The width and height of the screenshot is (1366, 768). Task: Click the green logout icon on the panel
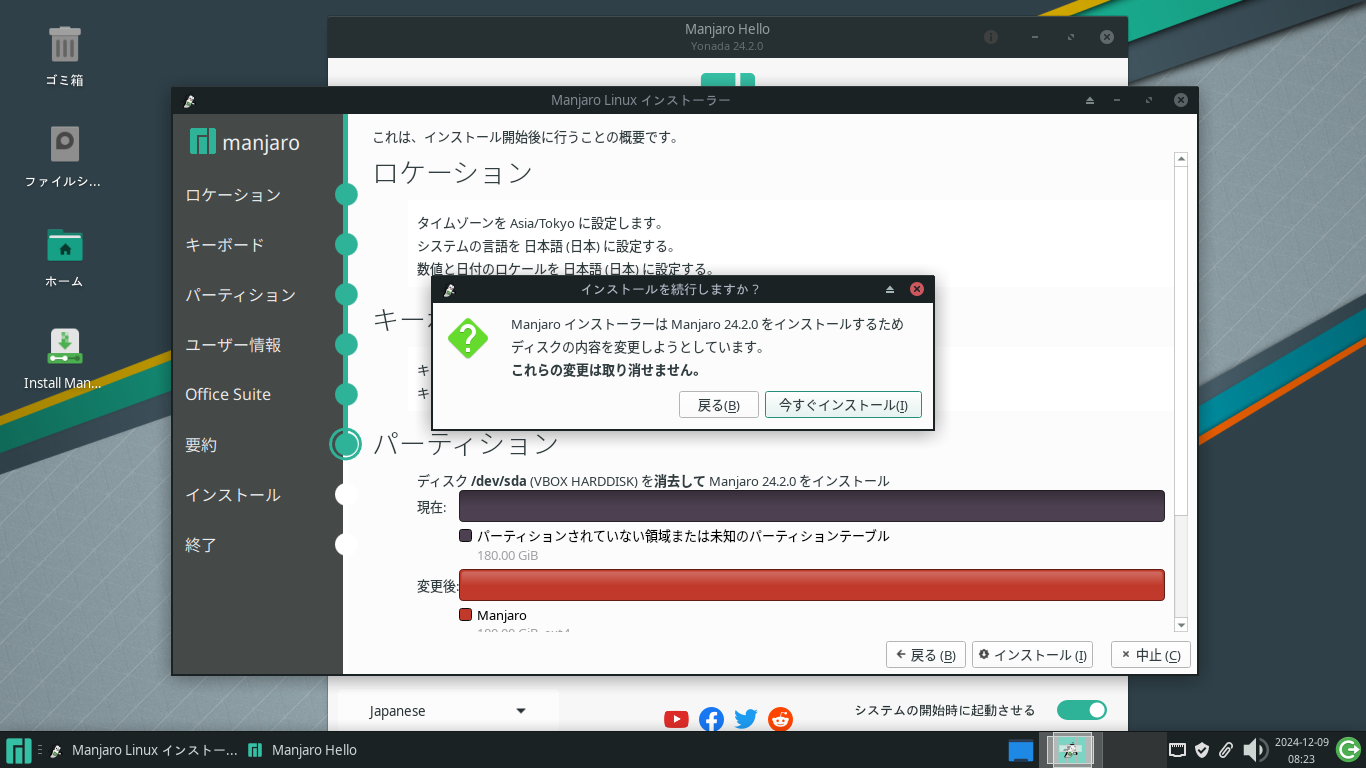point(1348,749)
